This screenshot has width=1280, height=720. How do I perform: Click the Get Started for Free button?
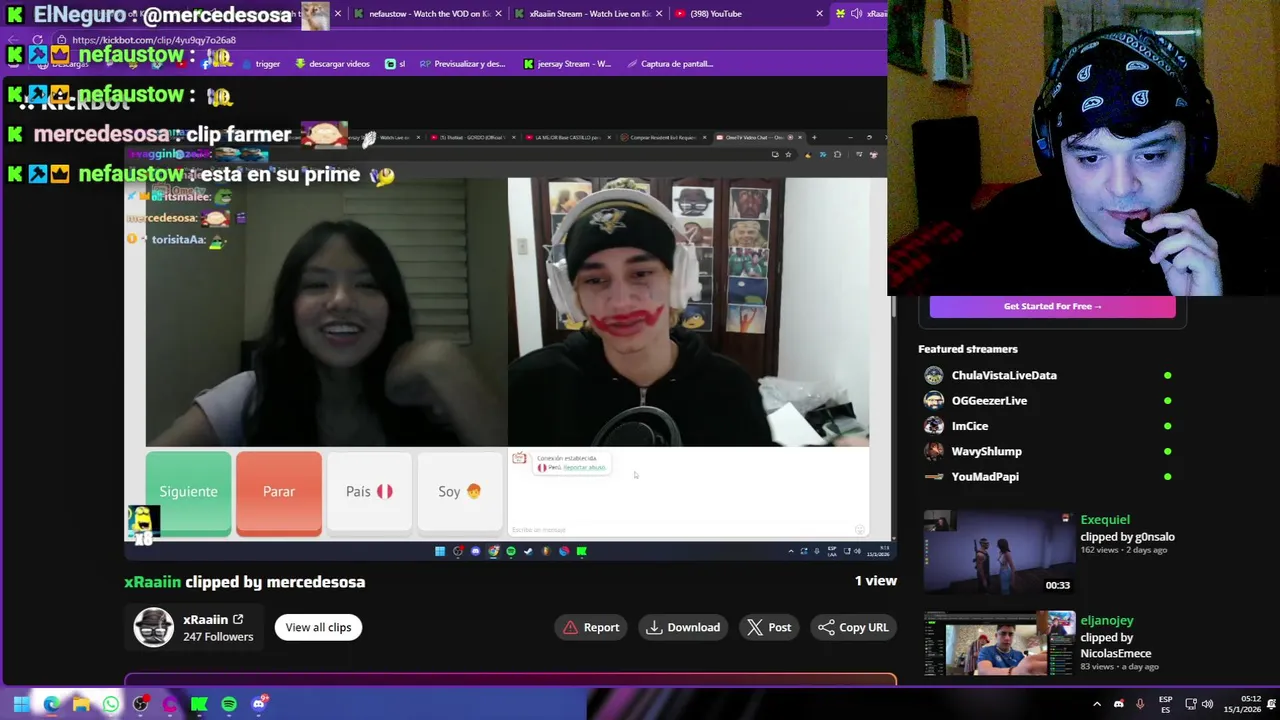point(1052,306)
